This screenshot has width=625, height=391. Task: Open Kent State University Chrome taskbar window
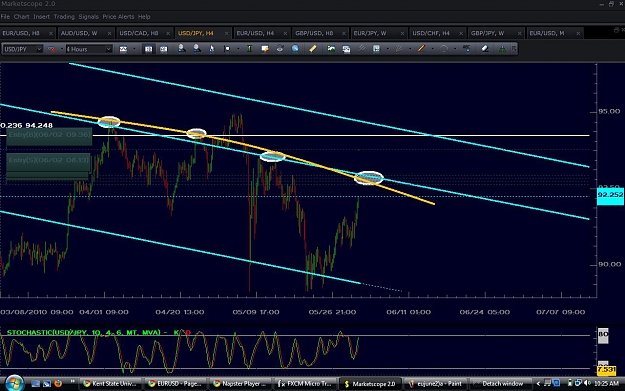pos(109,384)
